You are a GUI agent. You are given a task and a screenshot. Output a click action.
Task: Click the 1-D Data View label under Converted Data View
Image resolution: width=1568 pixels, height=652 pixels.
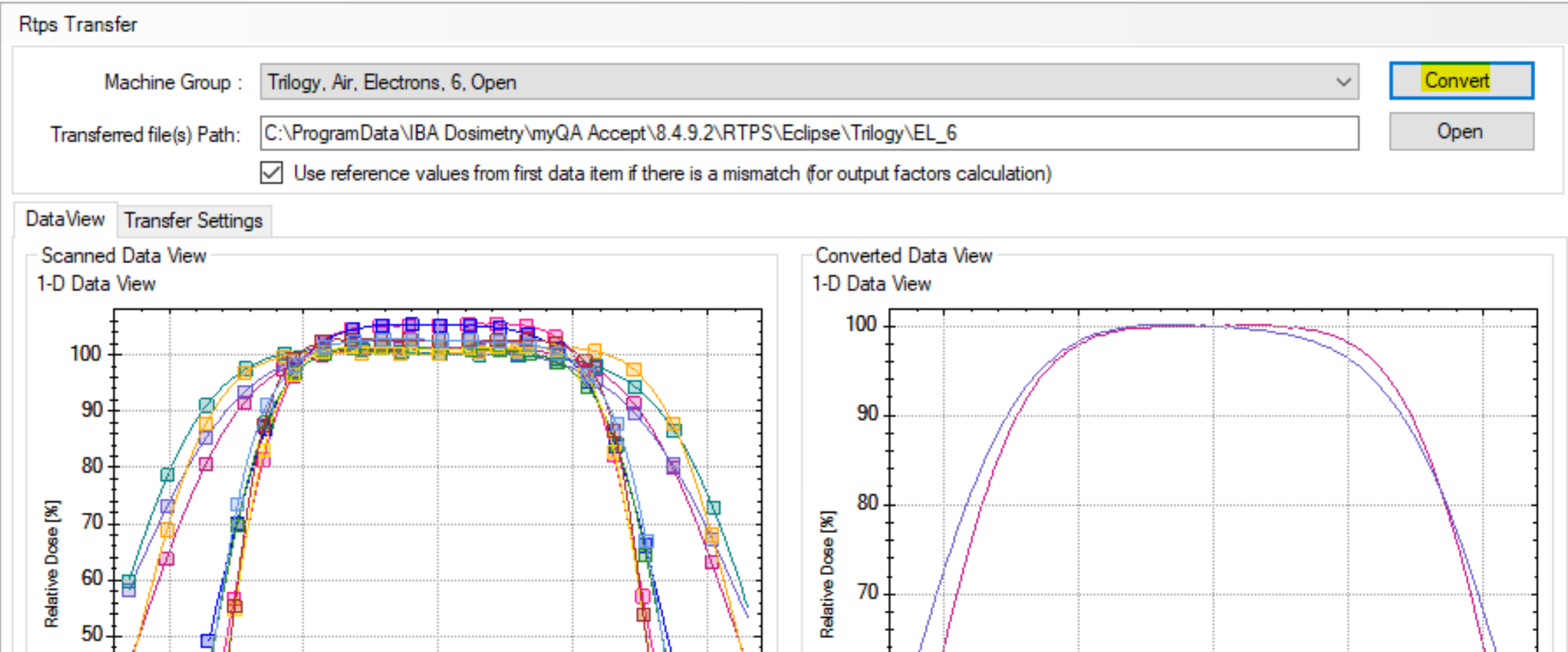pyautogui.click(x=871, y=284)
